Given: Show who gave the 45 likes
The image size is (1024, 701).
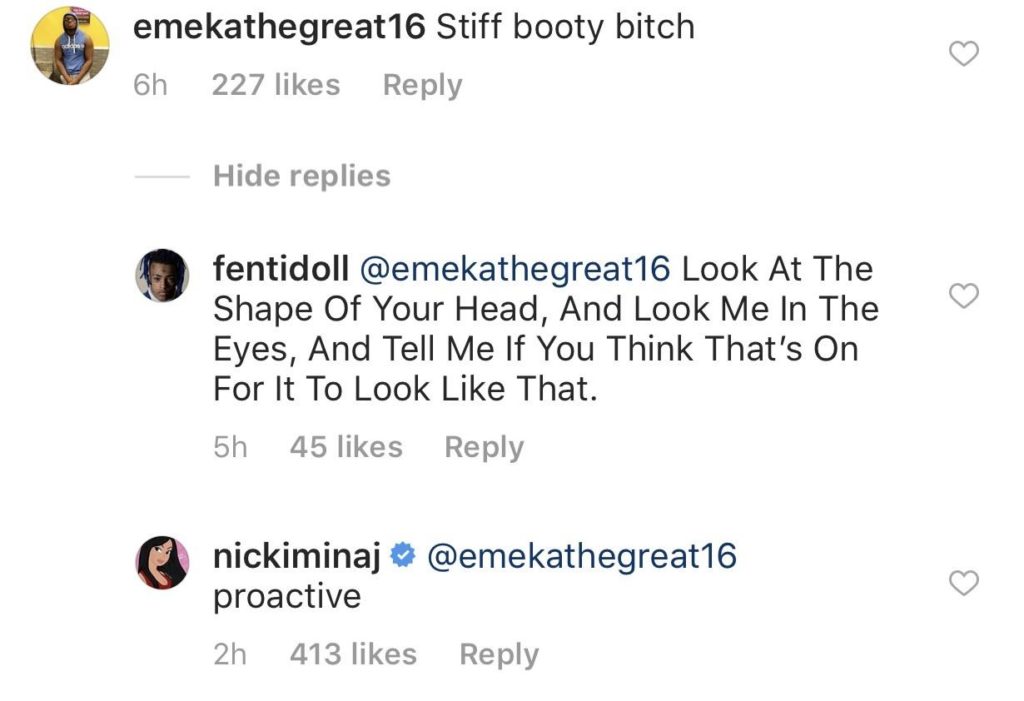Looking at the screenshot, I should pyautogui.click(x=346, y=447).
